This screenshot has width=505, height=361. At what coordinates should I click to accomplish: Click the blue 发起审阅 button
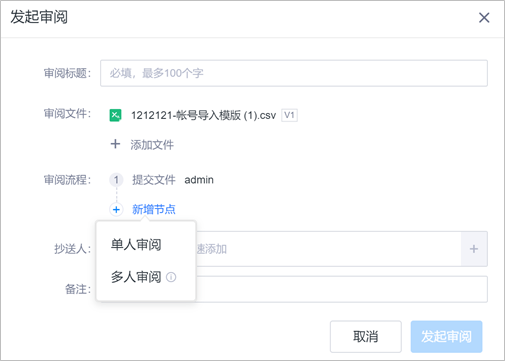pos(446,336)
